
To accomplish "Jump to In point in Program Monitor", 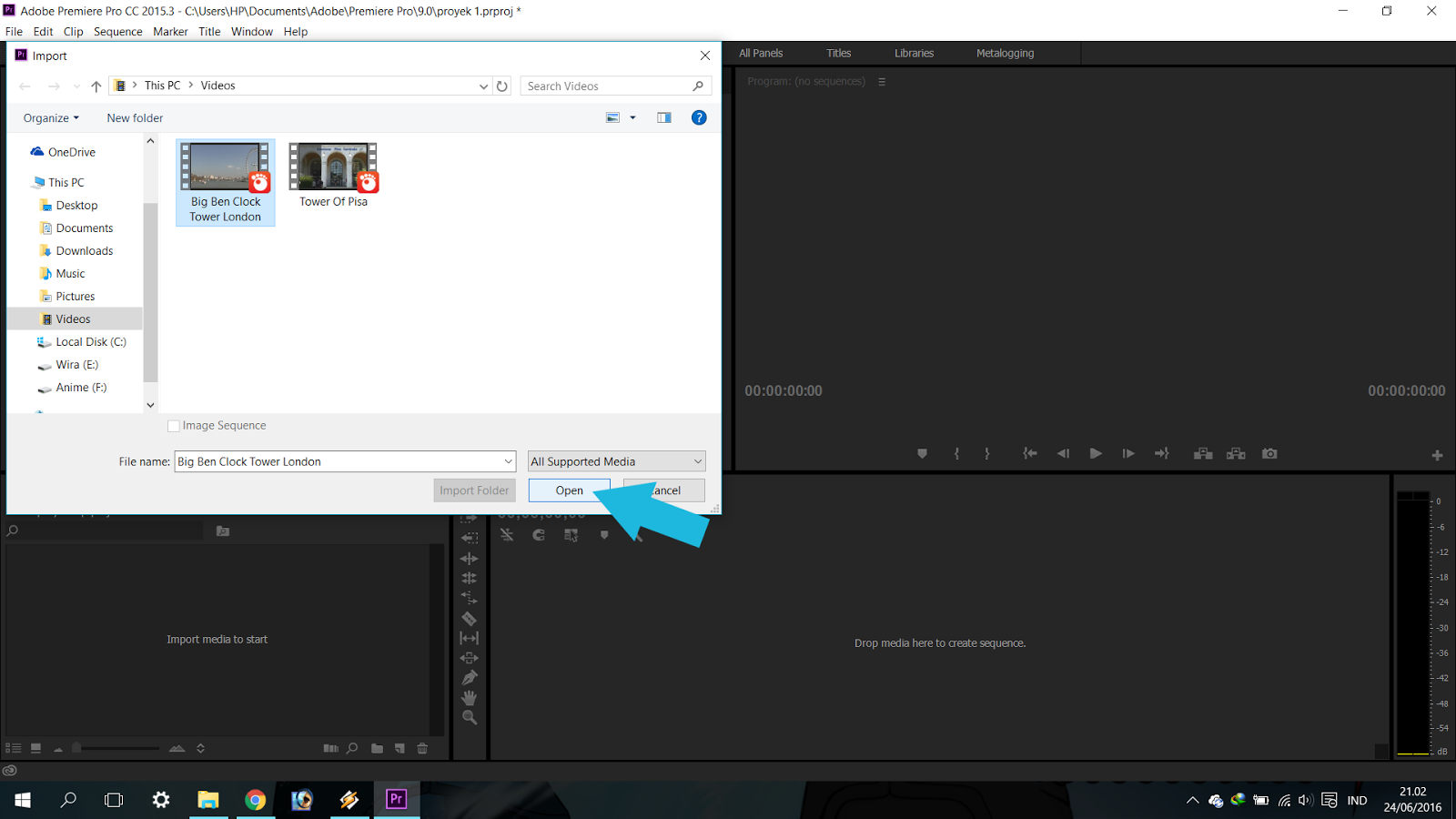I will (x=1029, y=453).
